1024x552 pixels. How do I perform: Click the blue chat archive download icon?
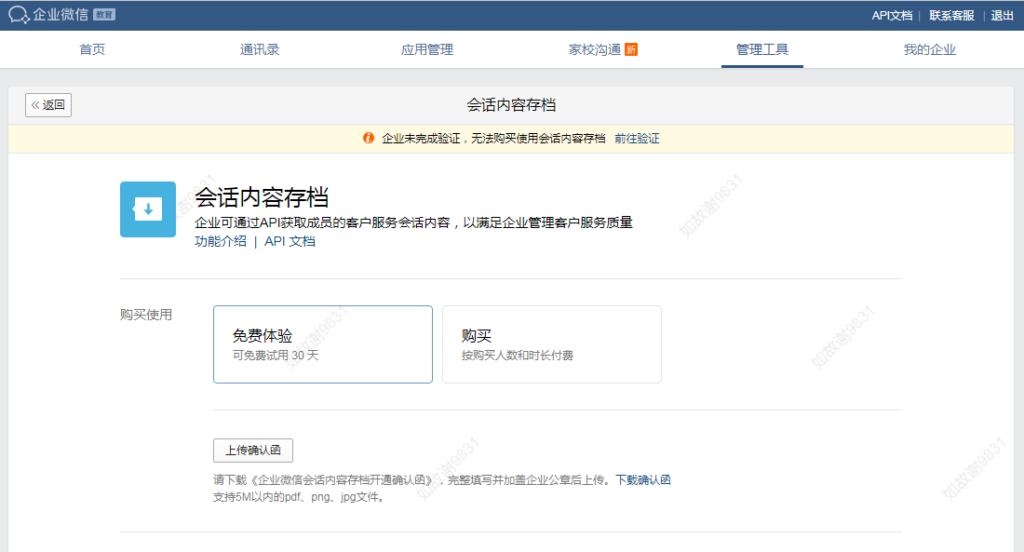(148, 209)
